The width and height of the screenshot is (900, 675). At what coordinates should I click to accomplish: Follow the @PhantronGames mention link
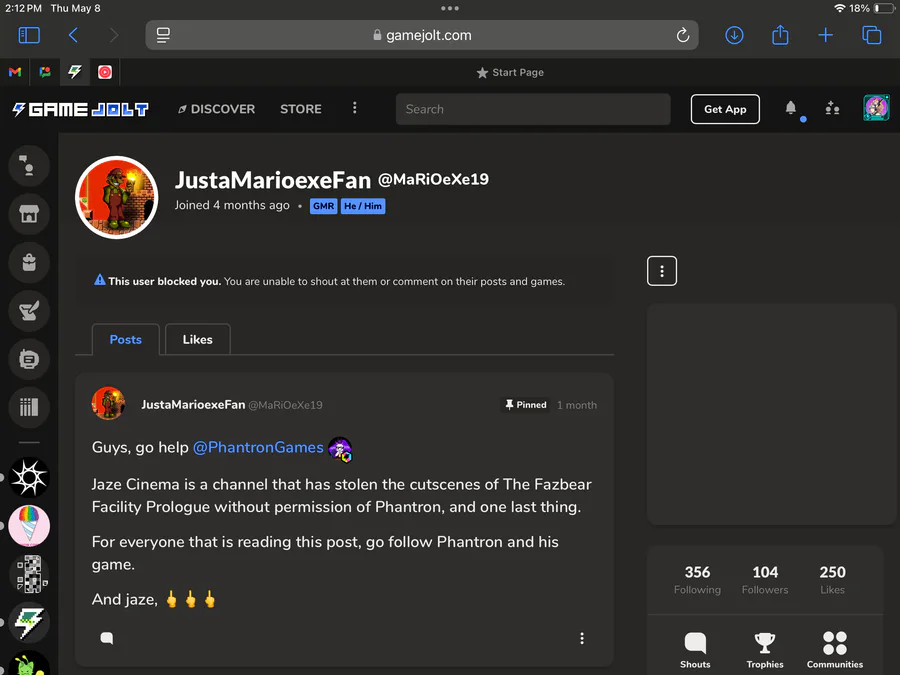click(x=258, y=447)
